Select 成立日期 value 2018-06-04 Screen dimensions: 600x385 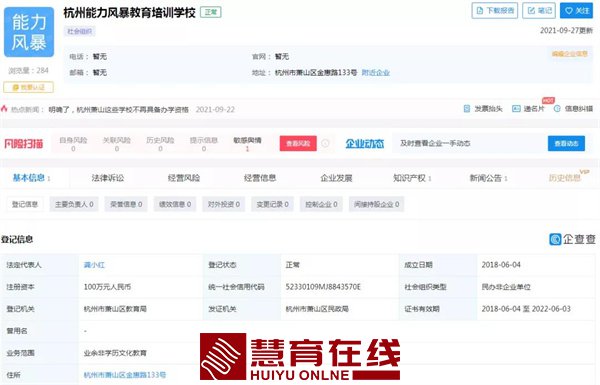click(x=501, y=265)
